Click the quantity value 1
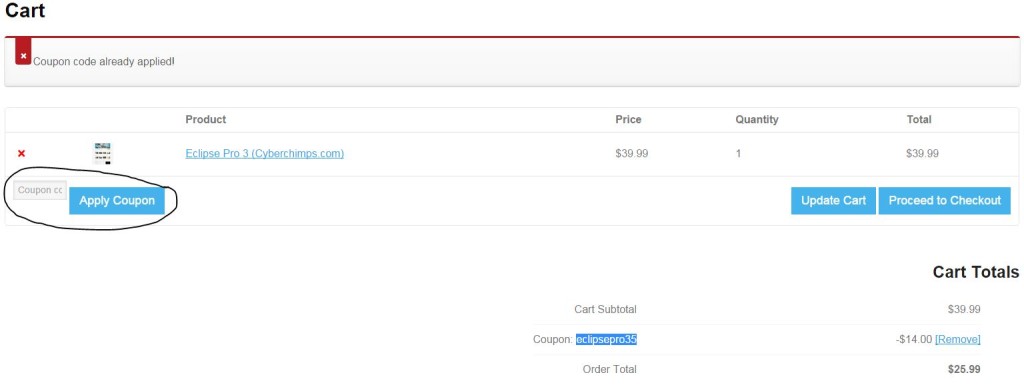 [x=739, y=154]
